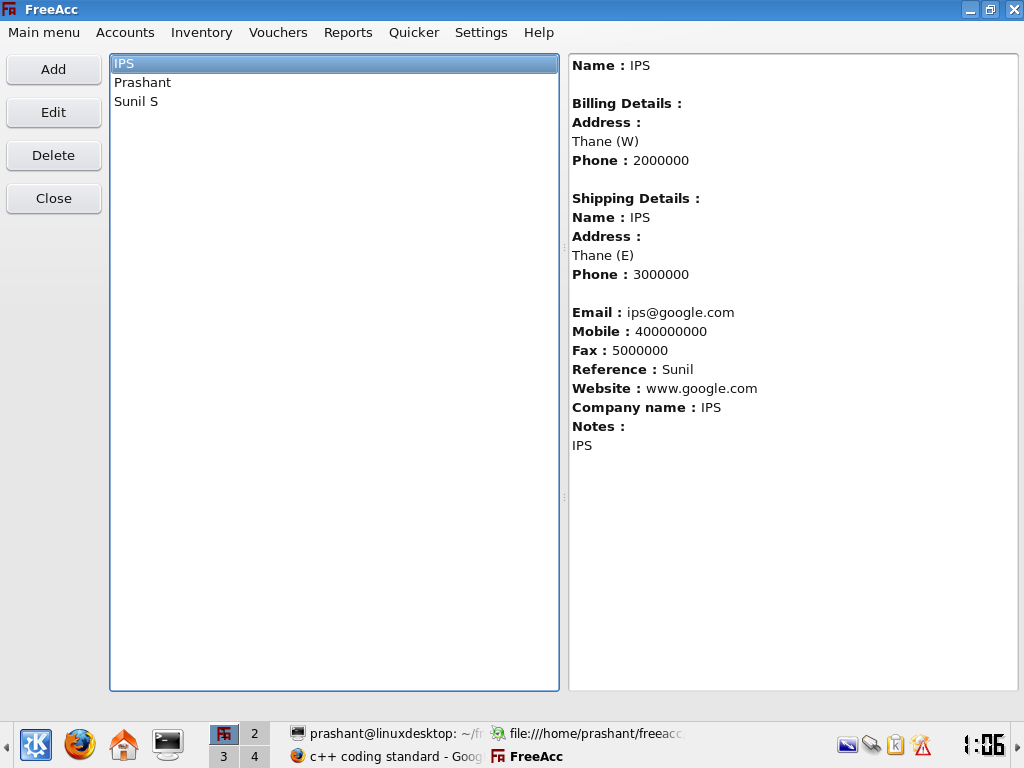Switch to virtual desktop 4
1024x768 pixels.
click(255, 757)
